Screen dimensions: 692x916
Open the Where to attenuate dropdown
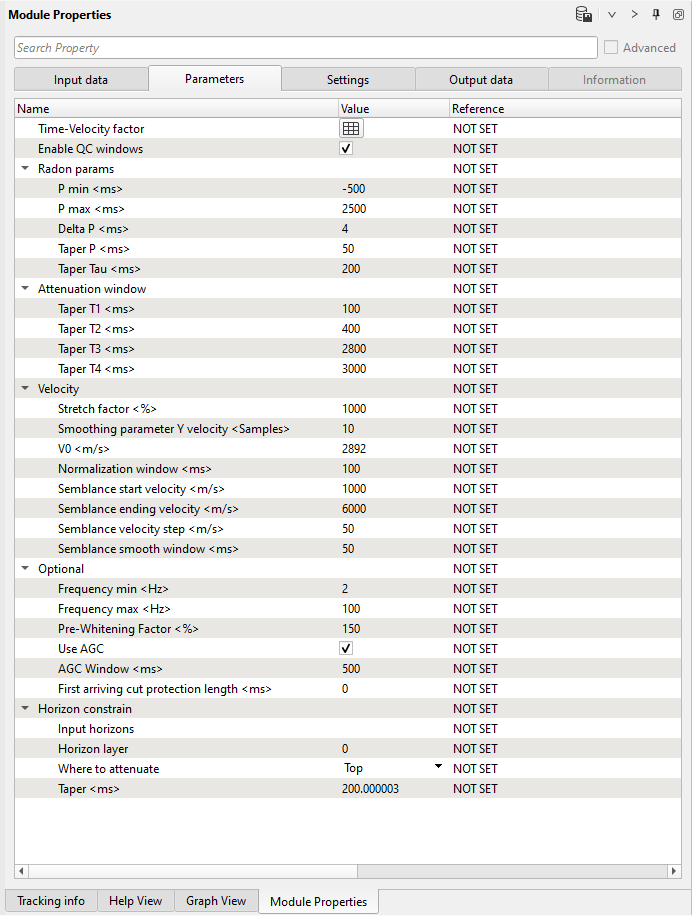click(437, 768)
